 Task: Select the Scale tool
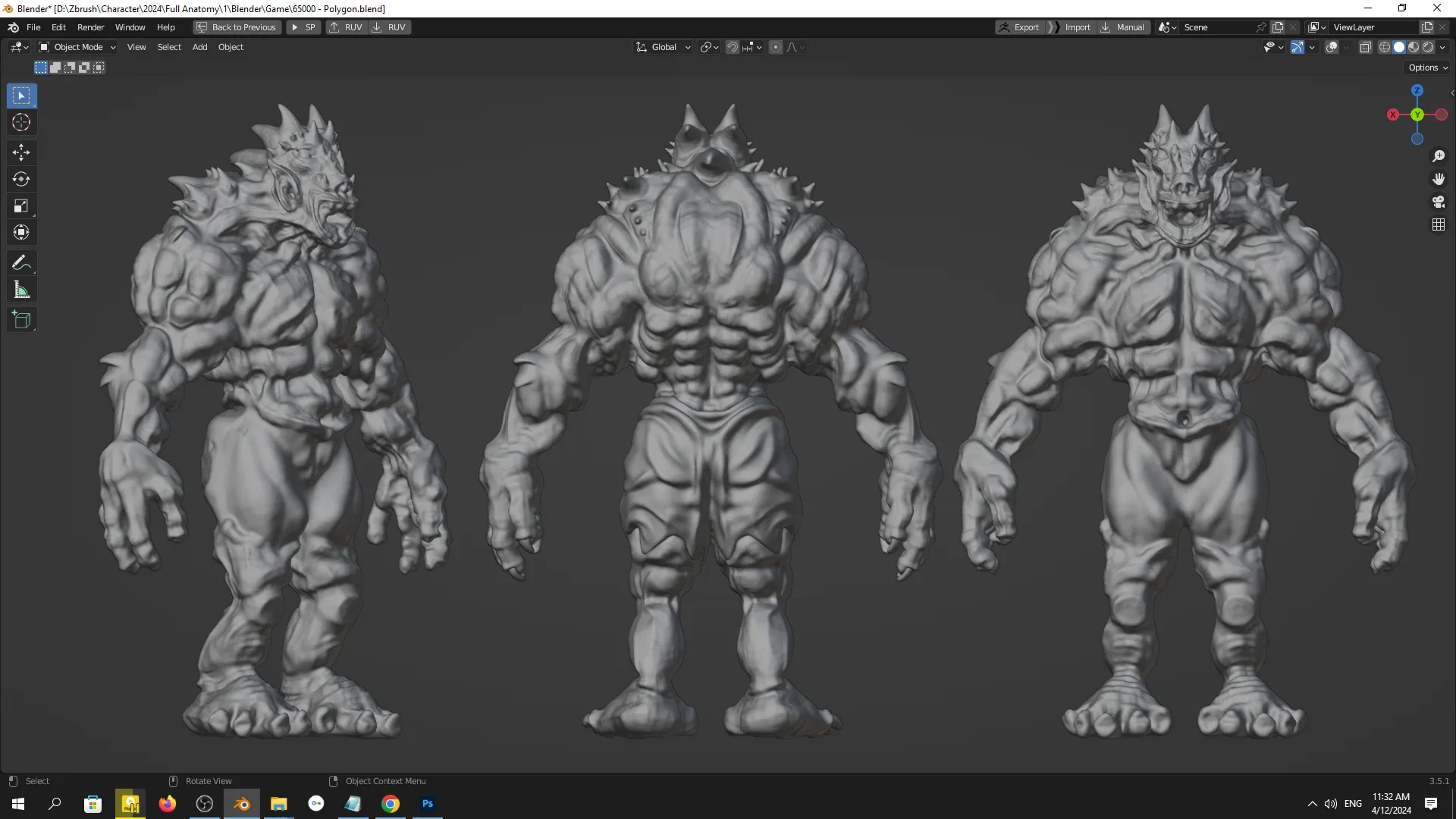(x=21, y=206)
